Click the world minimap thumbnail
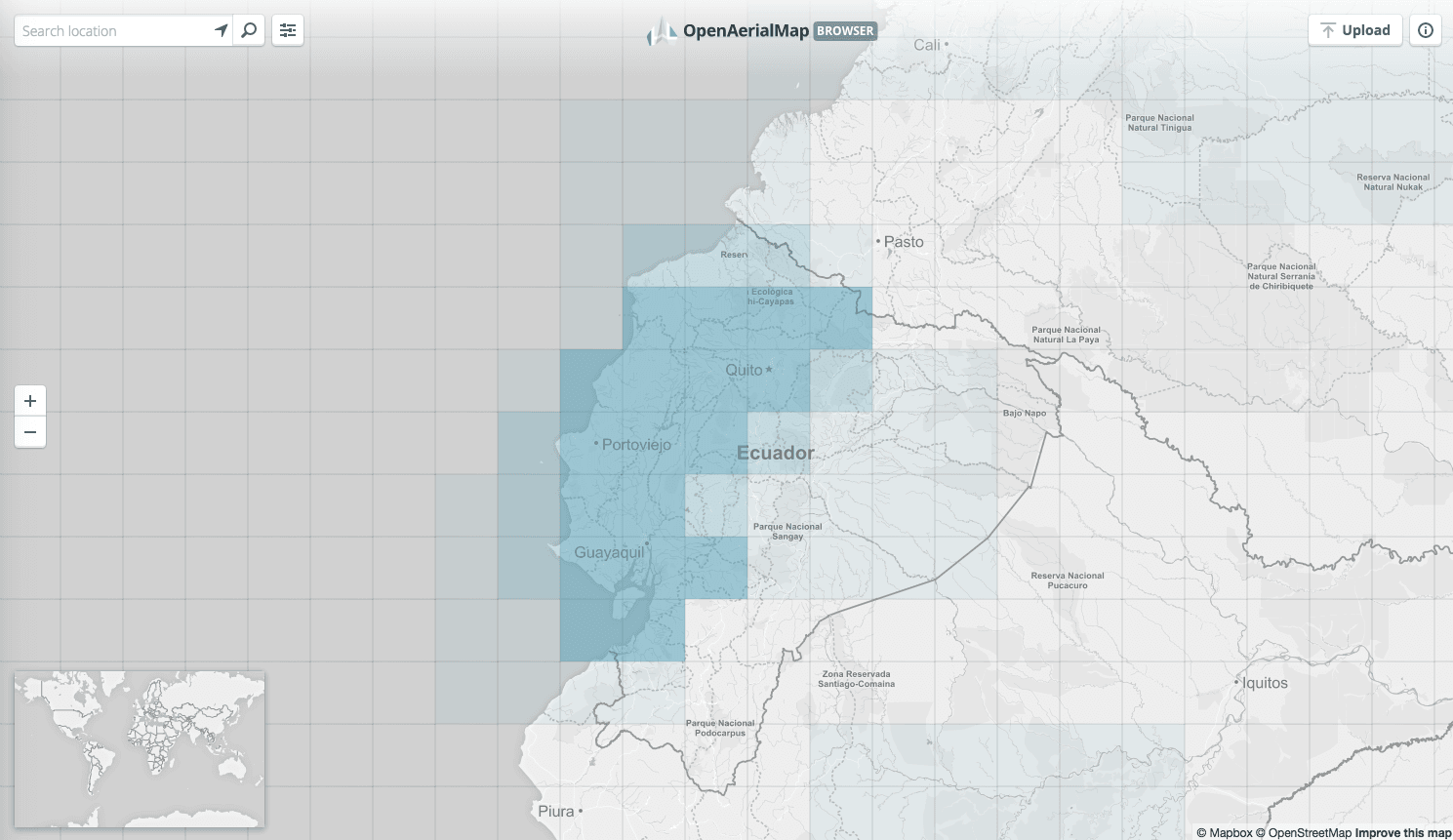The image size is (1453, 840). (140, 749)
